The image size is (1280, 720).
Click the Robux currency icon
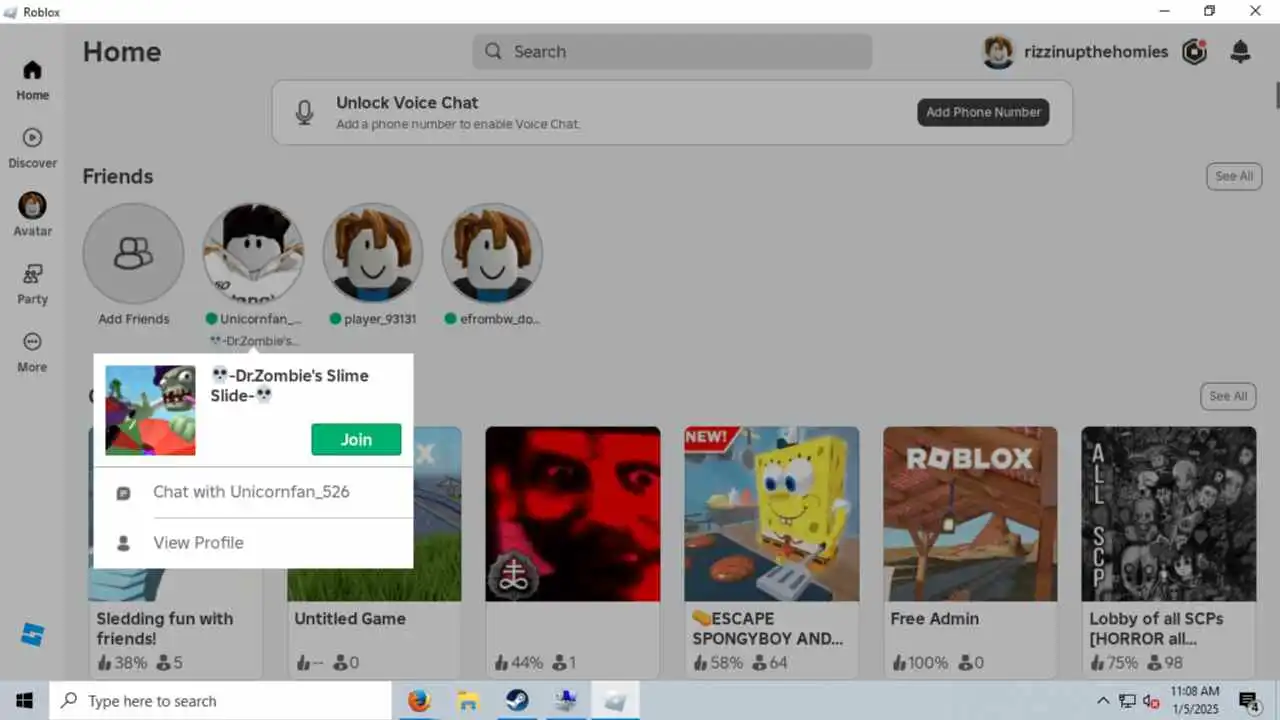pyautogui.click(x=1194, y=52)
